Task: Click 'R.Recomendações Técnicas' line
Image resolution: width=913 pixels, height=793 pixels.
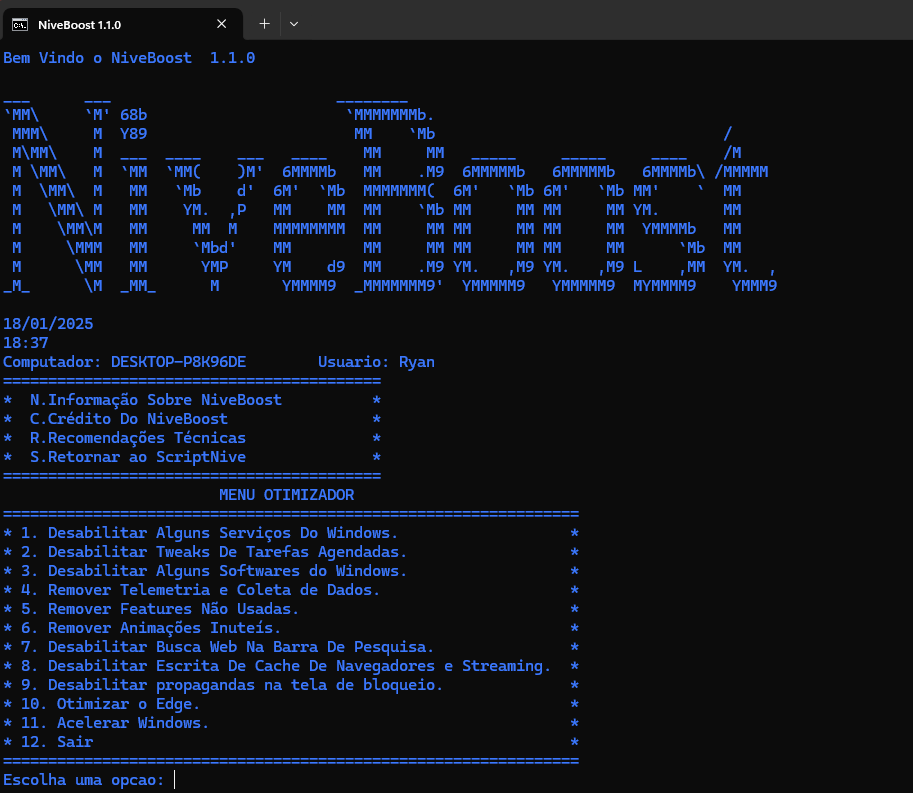Action: pos(138,438)
